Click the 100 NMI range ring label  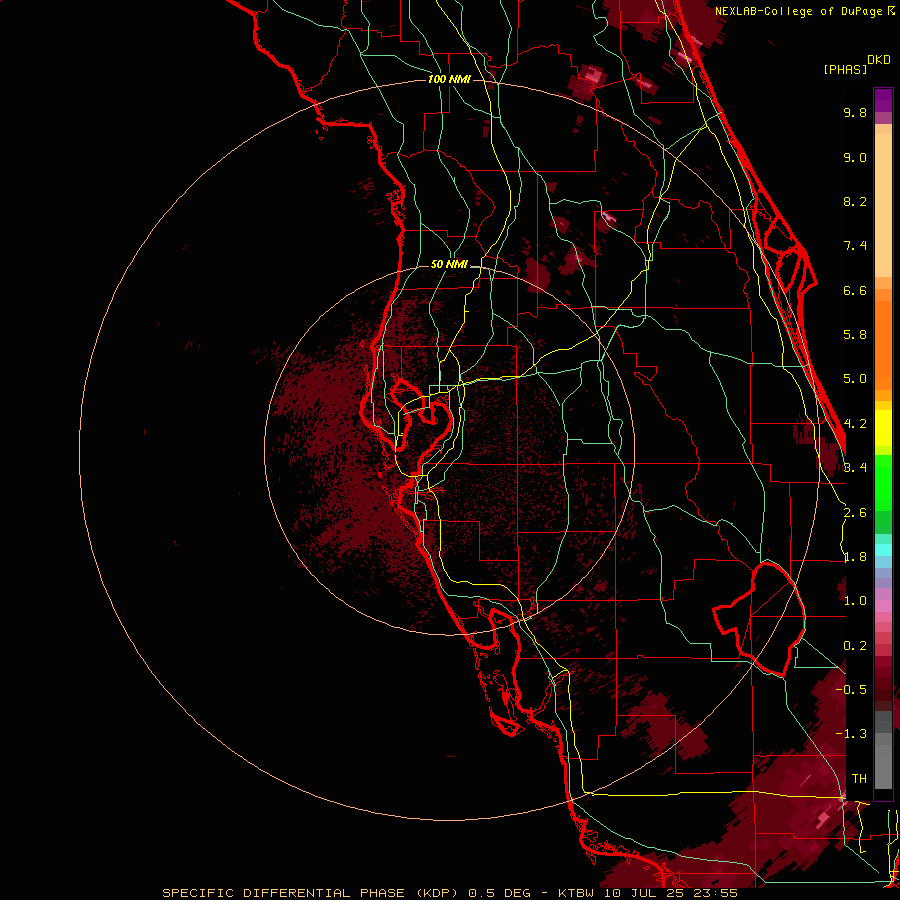tap(449, 79)
